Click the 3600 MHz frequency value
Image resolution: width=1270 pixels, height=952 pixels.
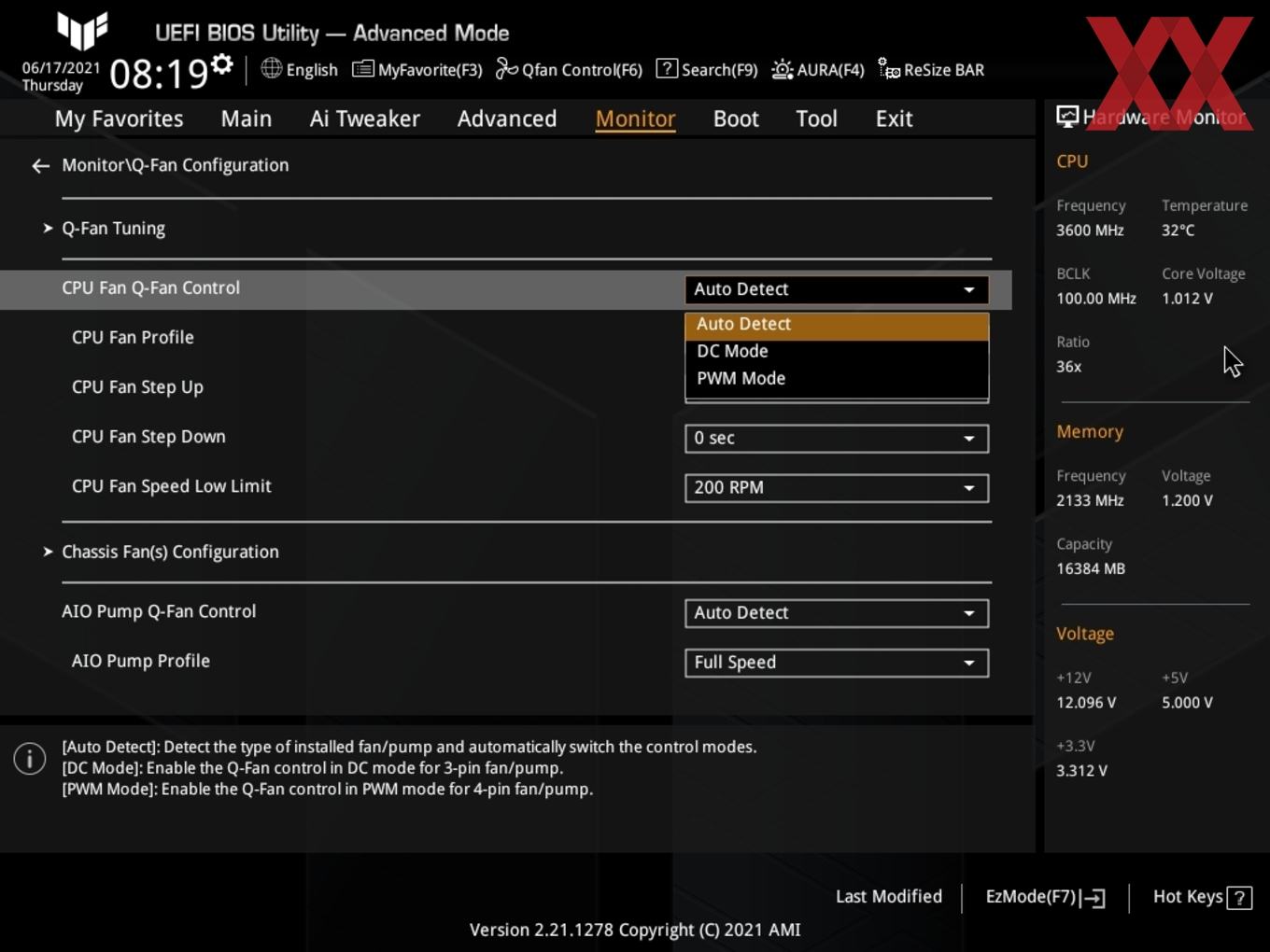(x=1090, y=230)
